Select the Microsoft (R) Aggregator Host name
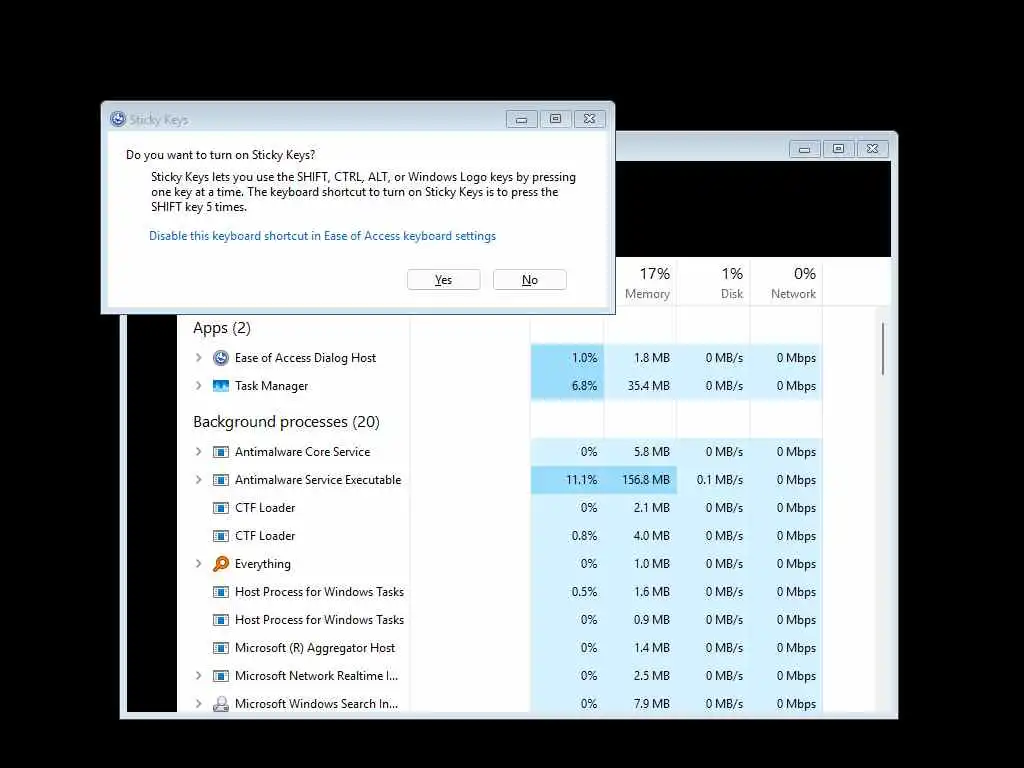 pos(315,648)
